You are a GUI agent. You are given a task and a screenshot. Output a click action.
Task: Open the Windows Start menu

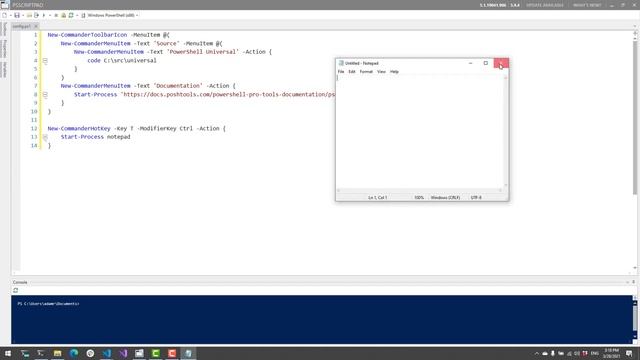[8, 353]
